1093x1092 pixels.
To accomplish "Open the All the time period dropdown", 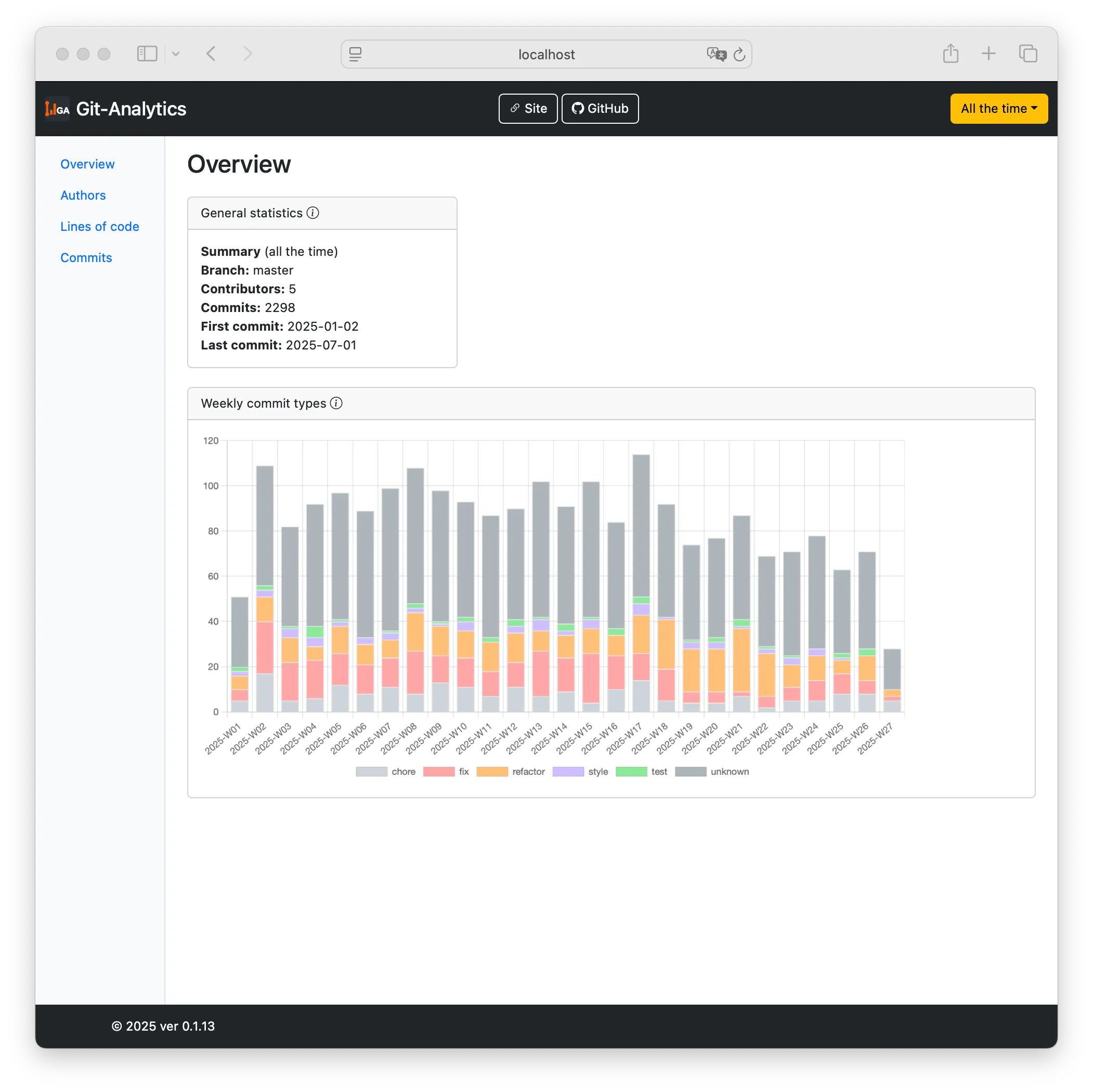I will [x=998, y=109].
